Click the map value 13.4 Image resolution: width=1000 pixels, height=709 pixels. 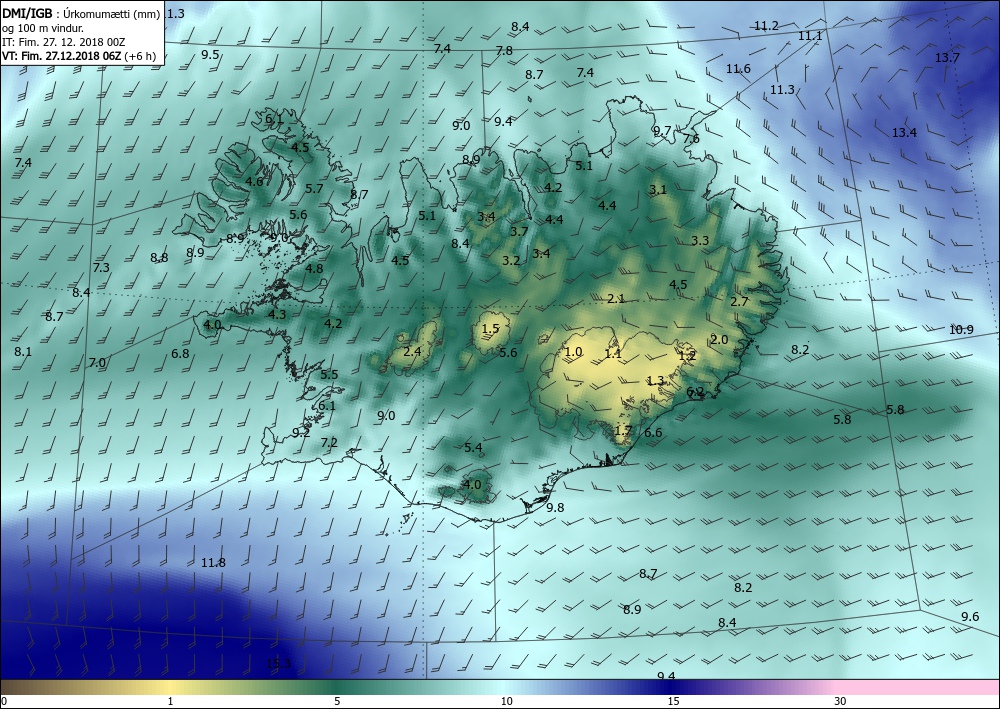(904, 133)
